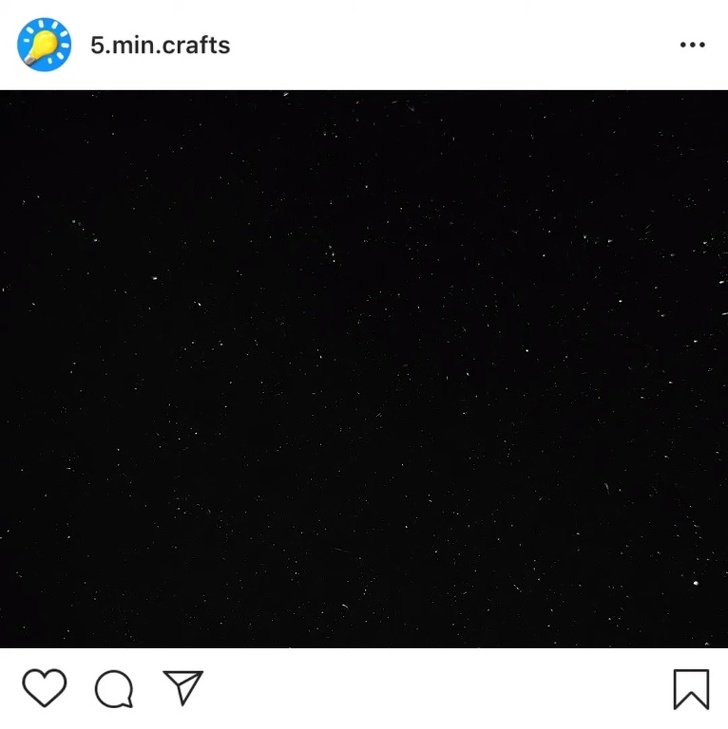Click the heart outline below the video
This screenshot has height=729, width=728.
tap(45, 688)
